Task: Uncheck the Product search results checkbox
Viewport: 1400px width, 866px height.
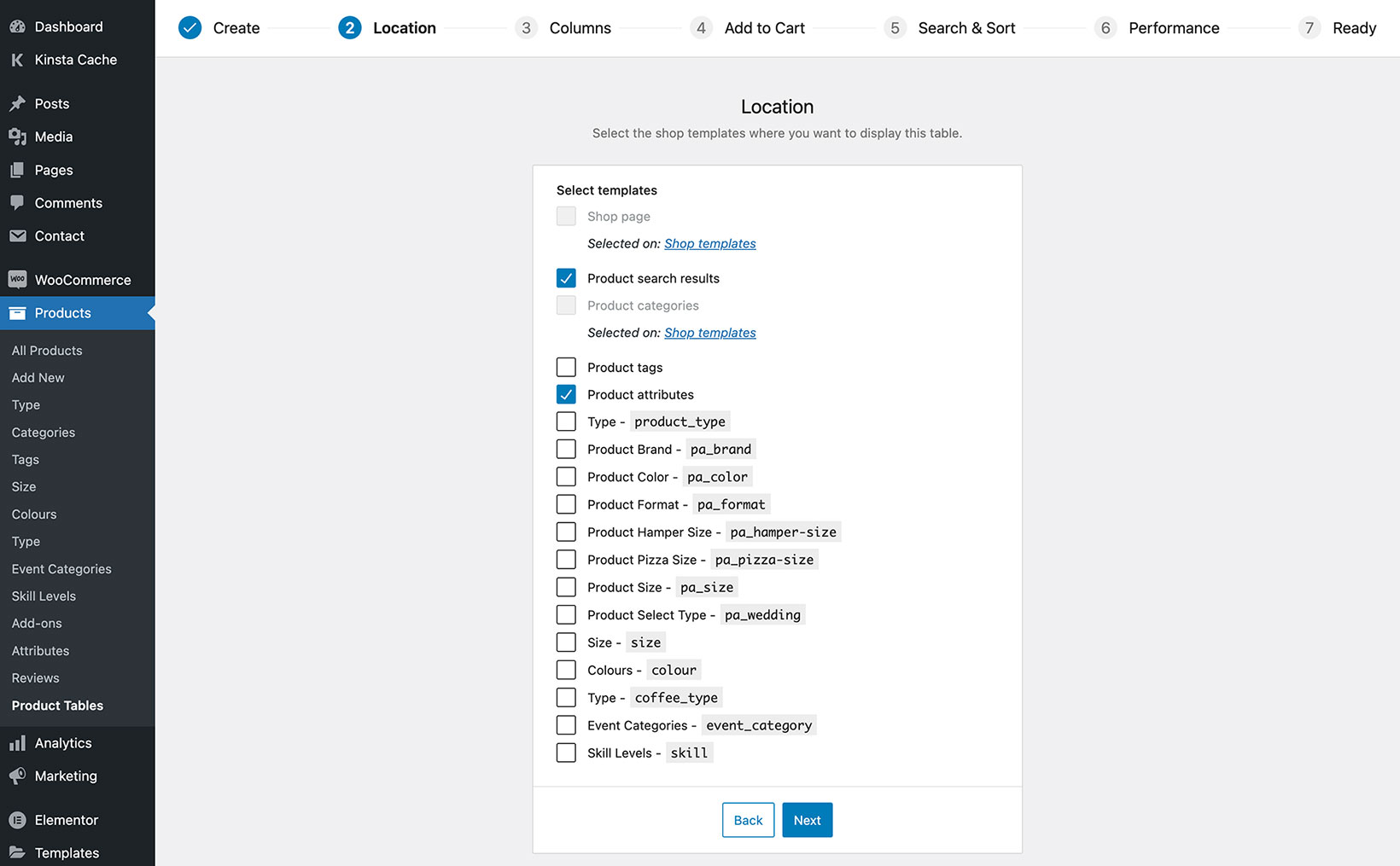Action: click(566, 278)
